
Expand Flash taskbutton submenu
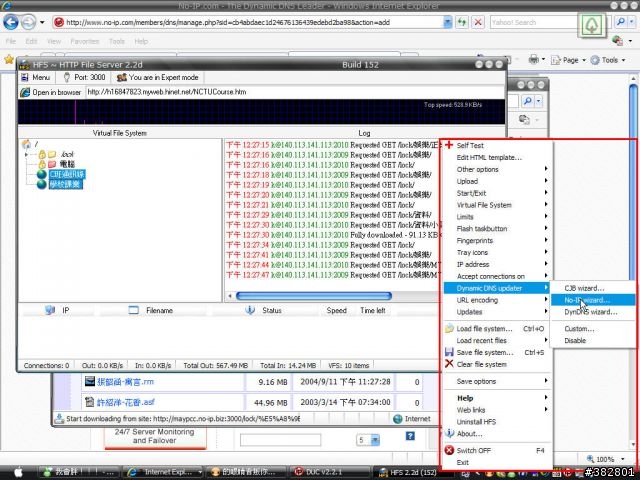[497, 229]
